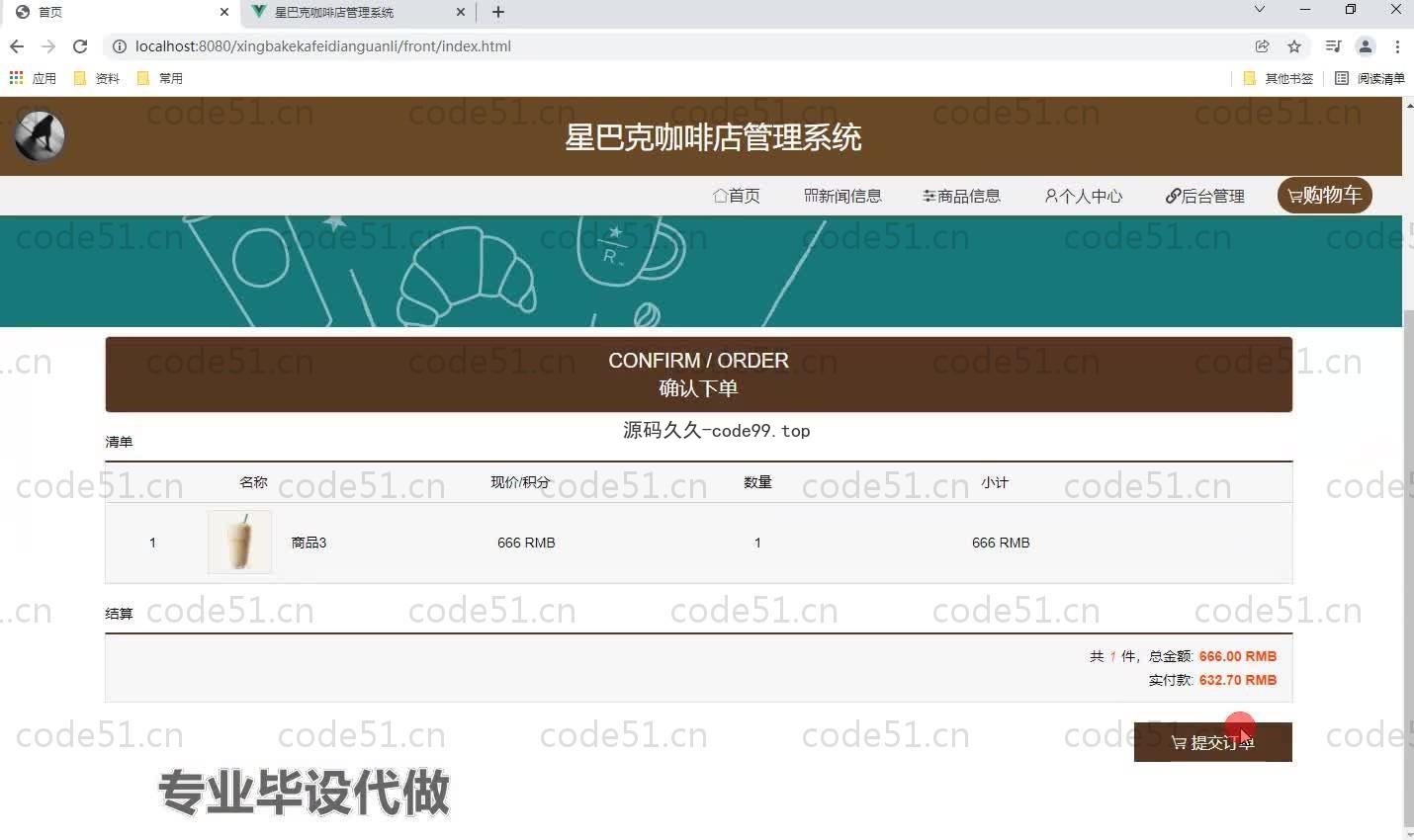
Task: Click the 商品3 product name
Action: click(x=309, y=543)
